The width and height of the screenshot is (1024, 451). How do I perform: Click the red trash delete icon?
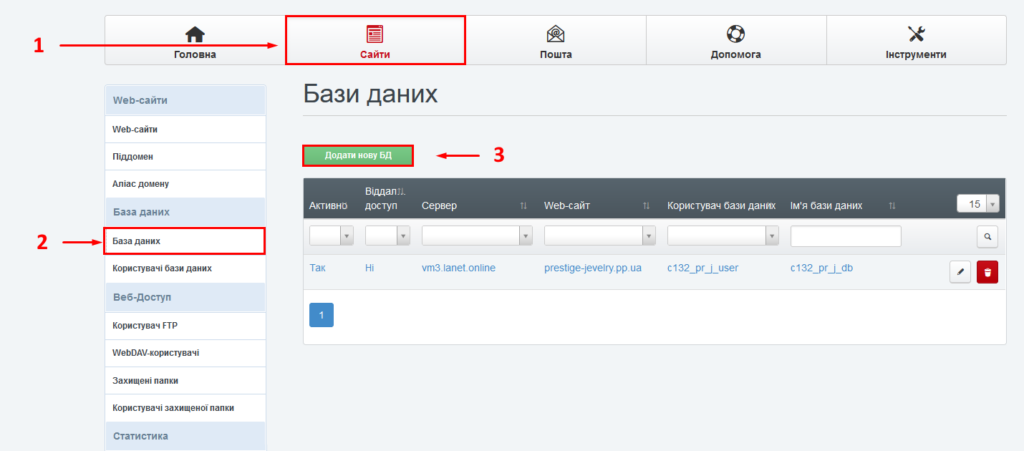pyautogui.click(x=987, y=271)
